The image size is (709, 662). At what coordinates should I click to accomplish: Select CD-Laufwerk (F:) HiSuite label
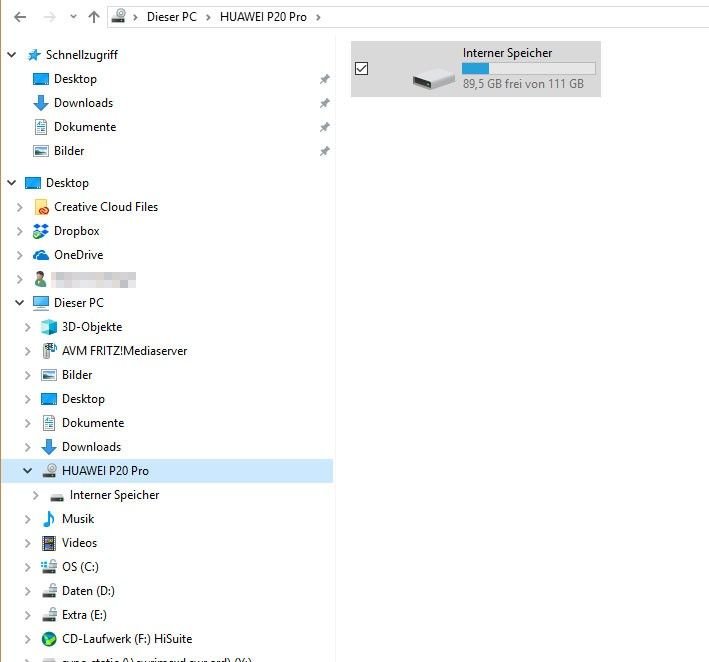127,638
